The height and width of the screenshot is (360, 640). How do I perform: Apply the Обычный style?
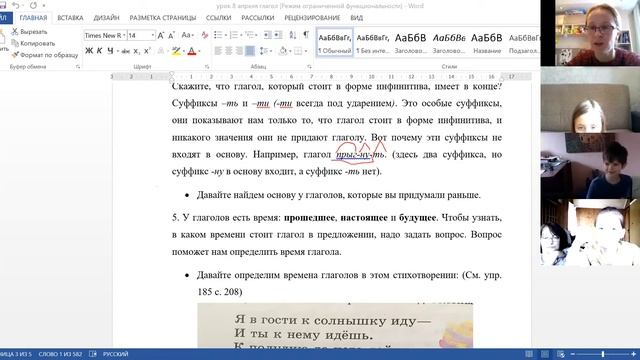tap(335, 42)
